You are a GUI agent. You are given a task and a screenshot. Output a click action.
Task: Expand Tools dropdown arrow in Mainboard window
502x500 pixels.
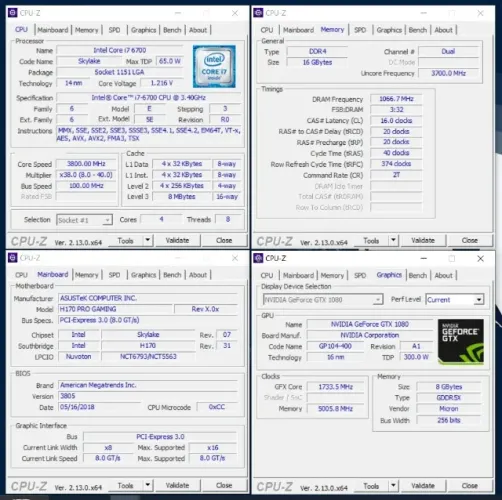148,485
